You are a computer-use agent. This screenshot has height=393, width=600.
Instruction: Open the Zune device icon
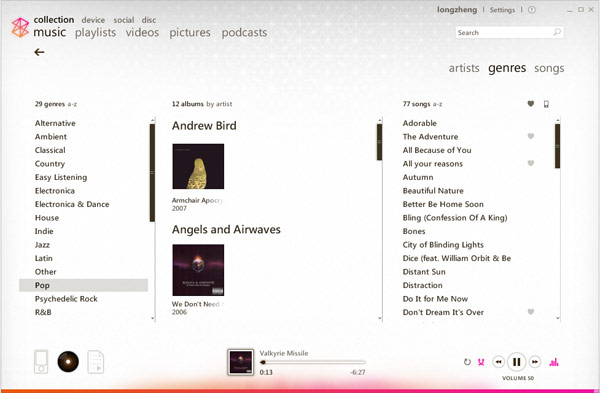tap(41, 362)
